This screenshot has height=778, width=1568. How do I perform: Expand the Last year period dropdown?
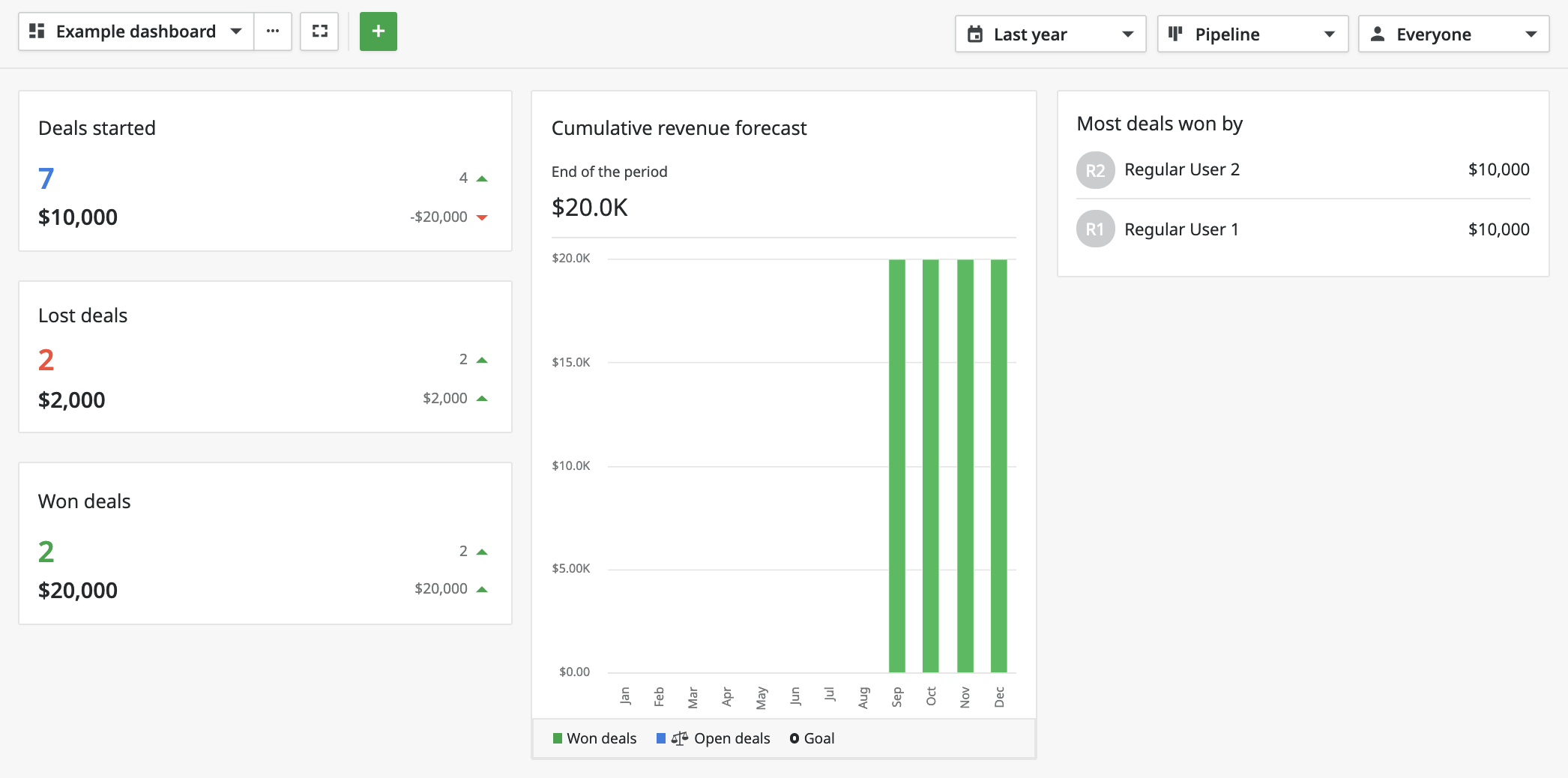click(1127, 34)
